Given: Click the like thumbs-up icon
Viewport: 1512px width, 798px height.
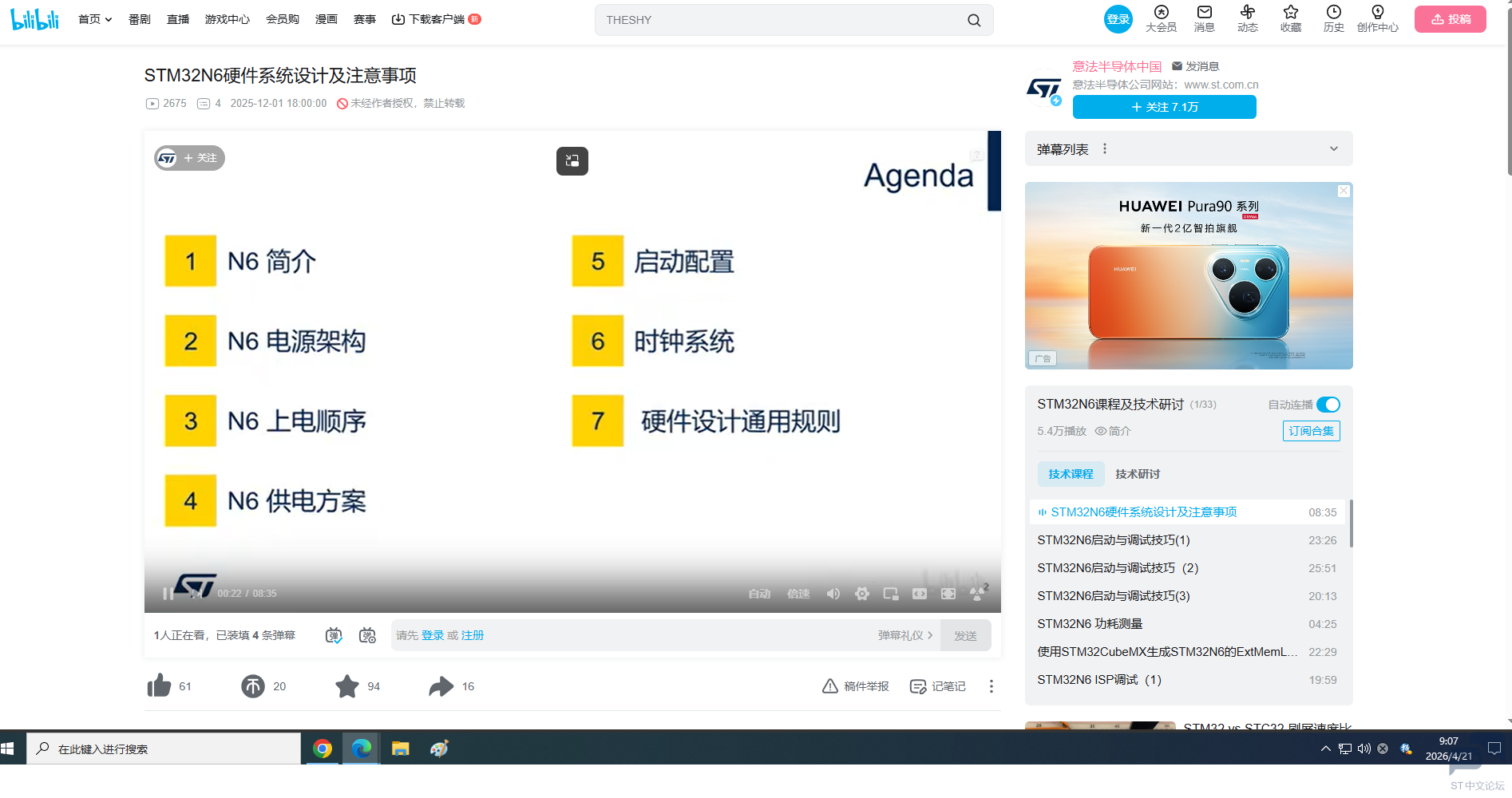Looking at the screenshot, I should pos(160,686).
